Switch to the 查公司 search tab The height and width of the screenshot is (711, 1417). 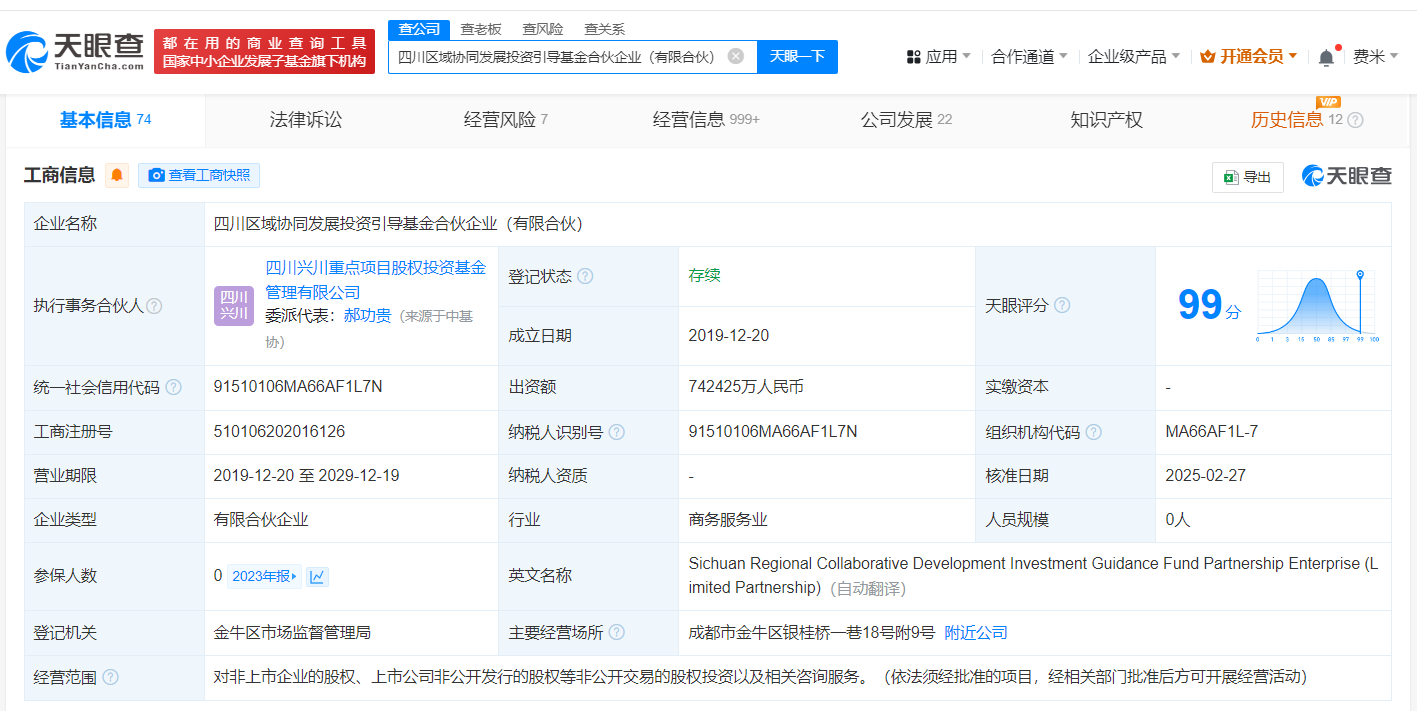[419, 29]
